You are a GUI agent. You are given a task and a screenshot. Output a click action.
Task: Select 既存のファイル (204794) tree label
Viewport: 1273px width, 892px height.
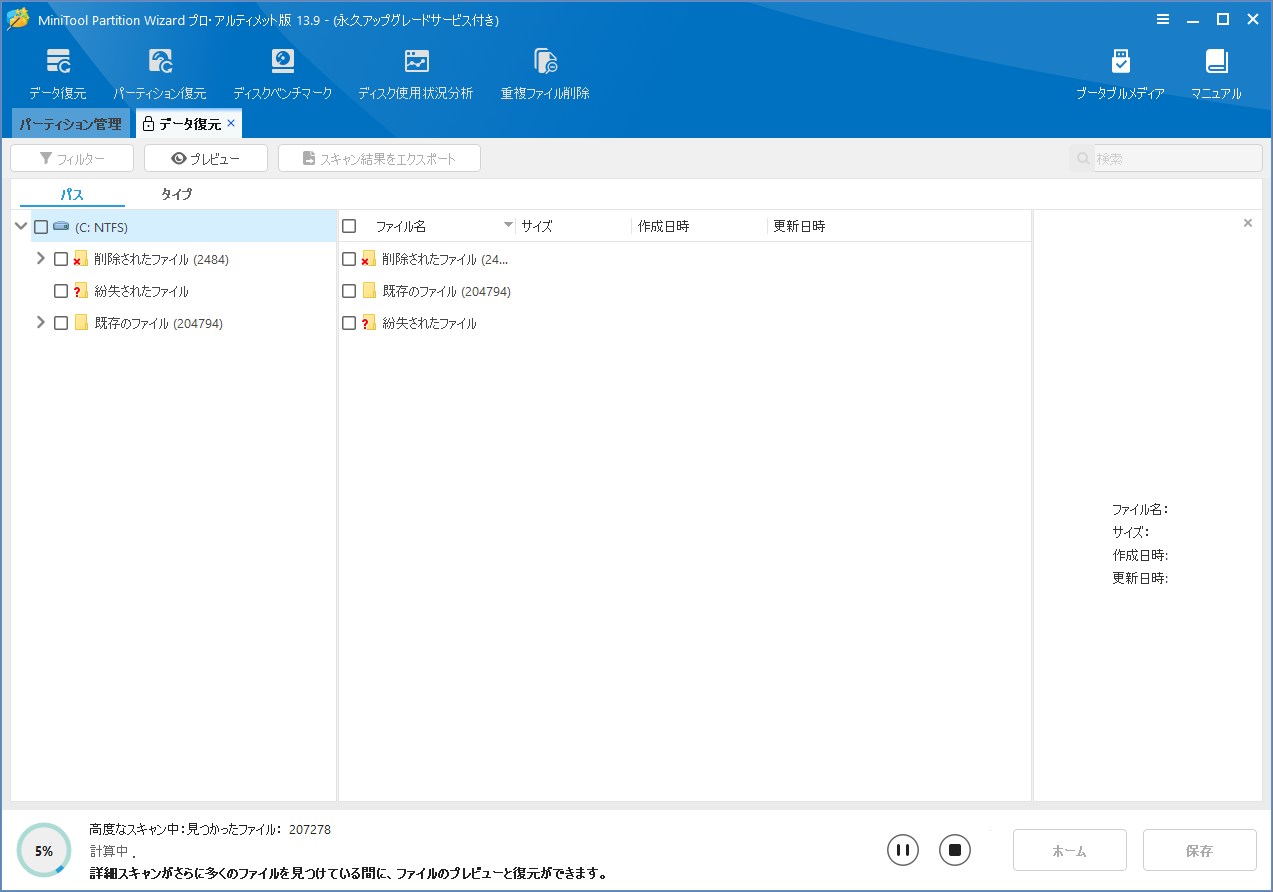159,323
